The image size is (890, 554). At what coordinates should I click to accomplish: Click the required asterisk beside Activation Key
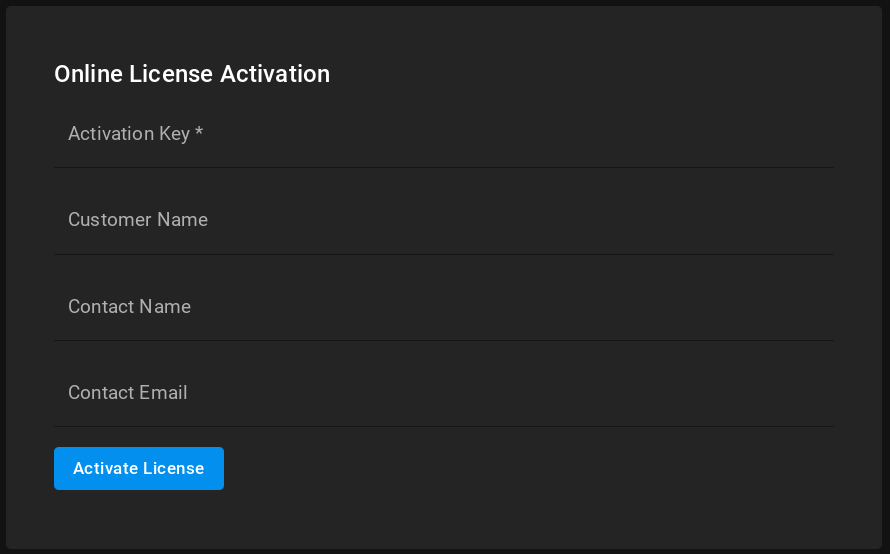click(x=200, y=133)
